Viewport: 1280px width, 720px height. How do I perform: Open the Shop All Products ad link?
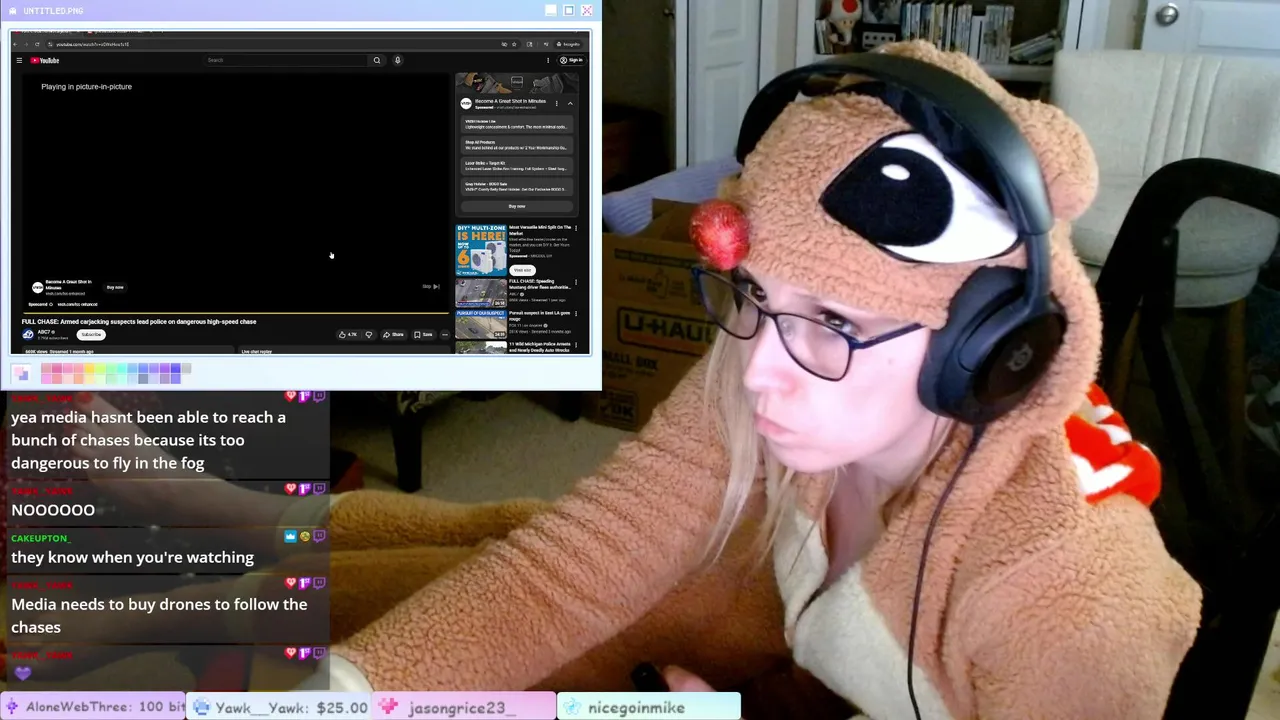click(516, 145)
